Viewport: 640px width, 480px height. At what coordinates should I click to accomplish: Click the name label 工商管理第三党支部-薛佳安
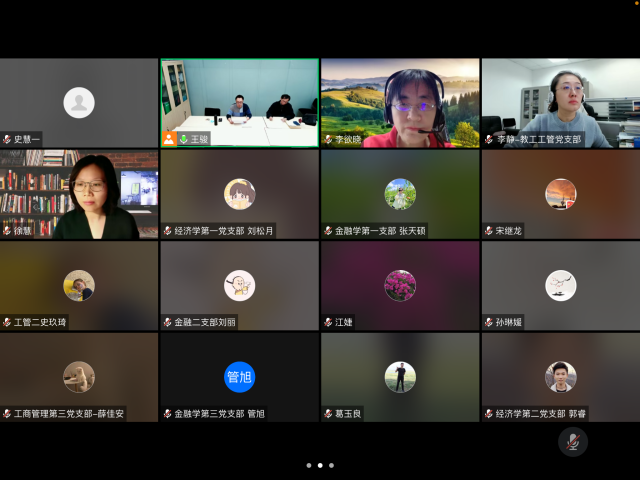69,413
